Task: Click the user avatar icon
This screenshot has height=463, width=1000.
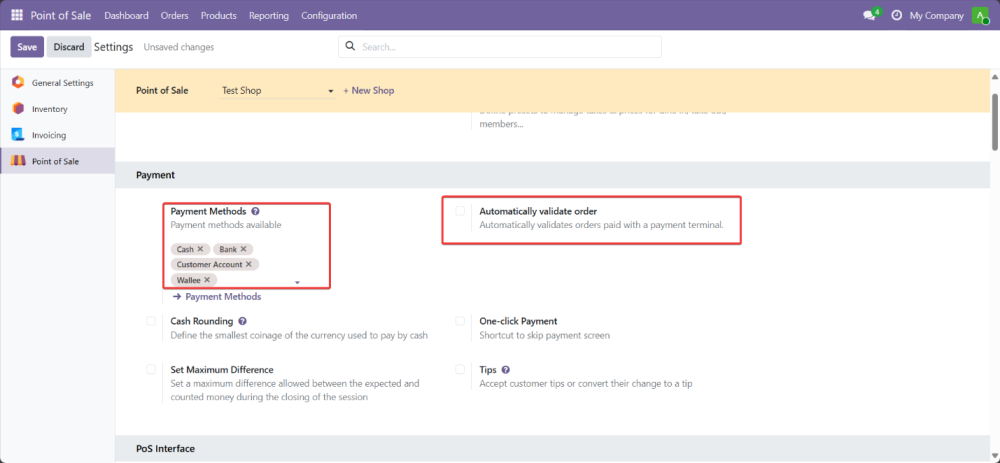Action: (x=980, y=16)
